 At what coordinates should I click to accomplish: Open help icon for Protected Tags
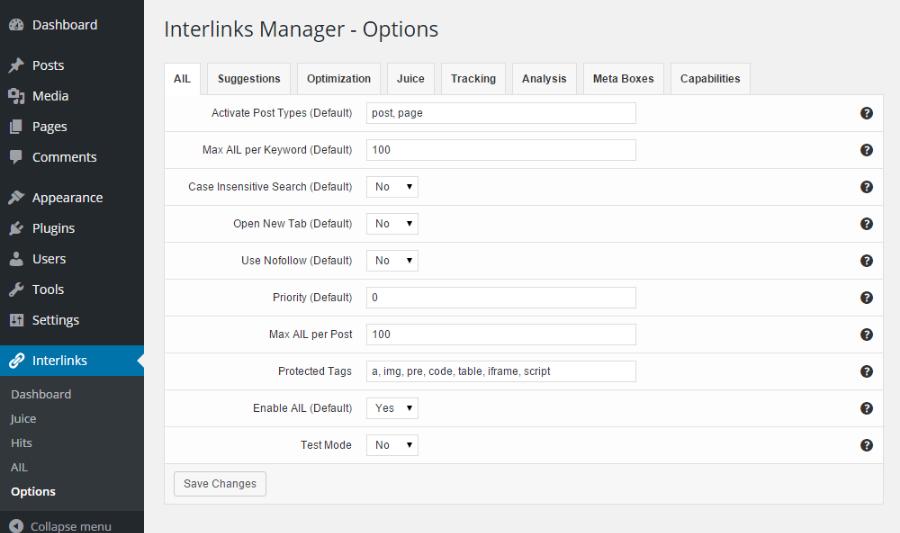pyautogui.click(x=866, y=371)
